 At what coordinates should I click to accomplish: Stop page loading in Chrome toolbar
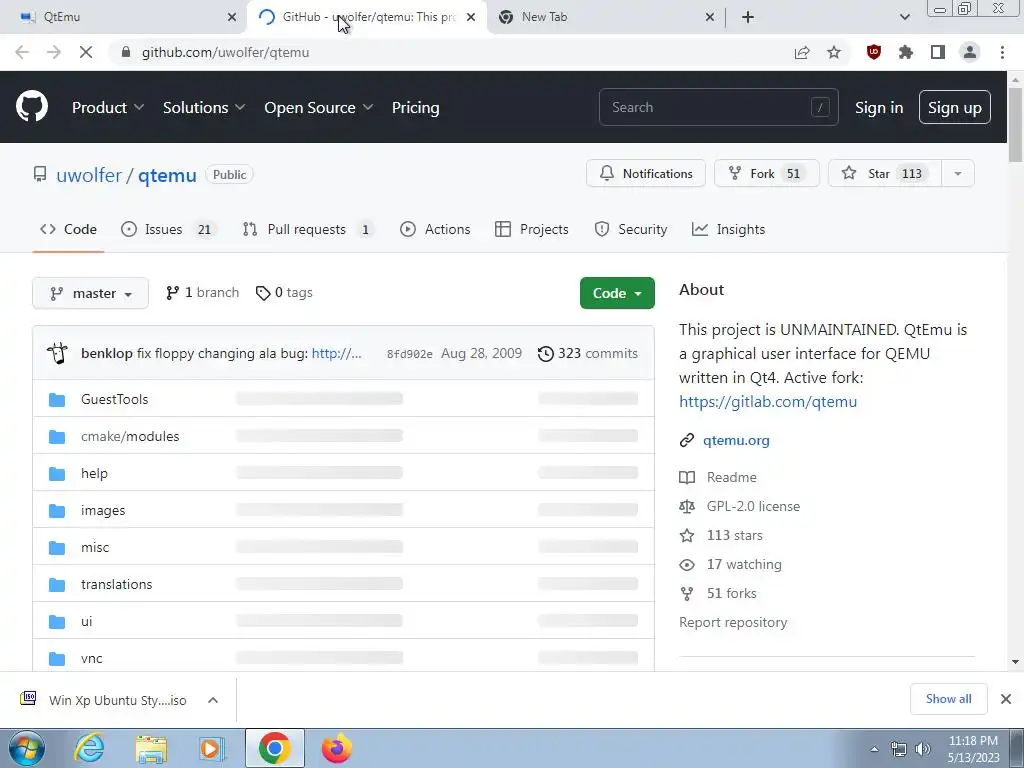86,52
